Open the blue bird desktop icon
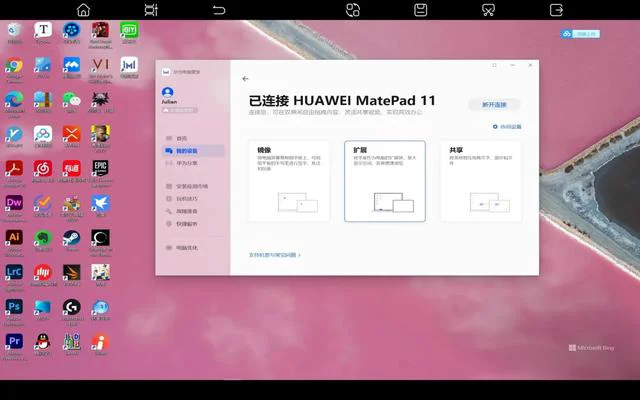The height and width of the screenshot is (400, 640). 100,206
